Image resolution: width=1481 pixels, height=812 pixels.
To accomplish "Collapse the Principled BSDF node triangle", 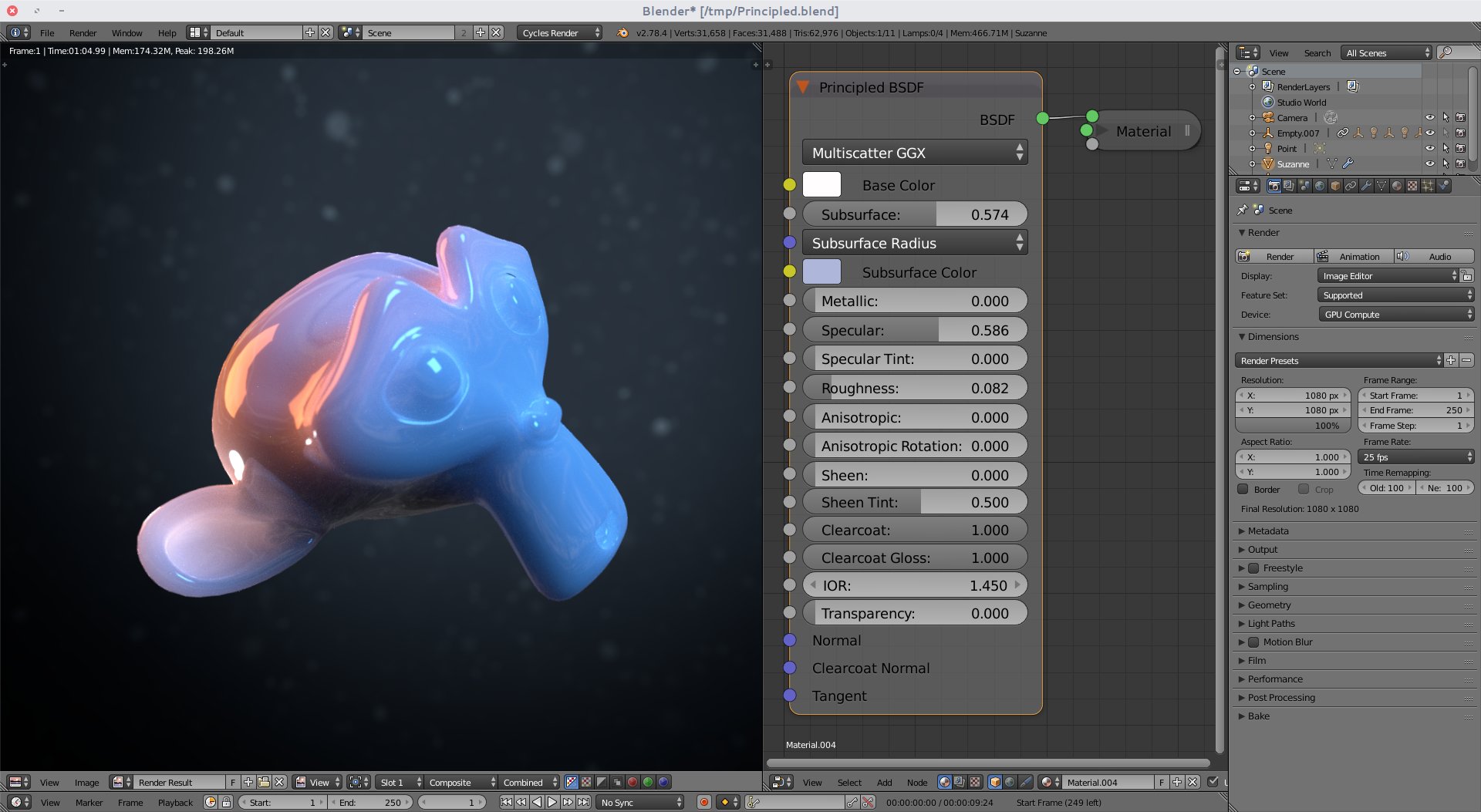I will [x=803, y=87].
